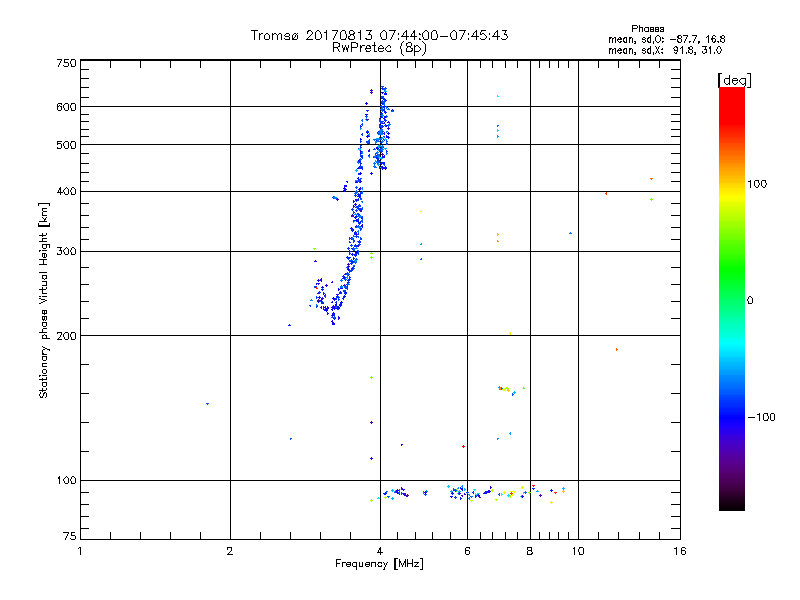Click the '75' y-axis tick label

70,536
